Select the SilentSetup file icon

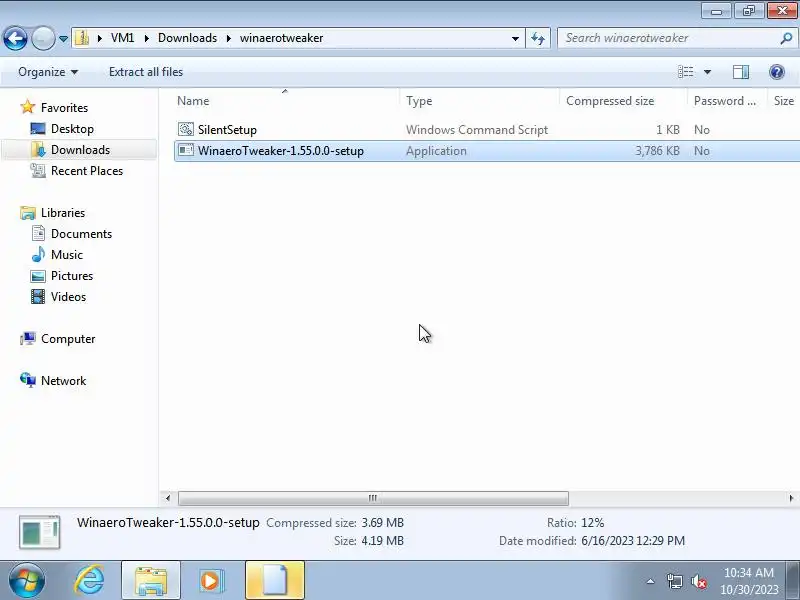point(186,130)
